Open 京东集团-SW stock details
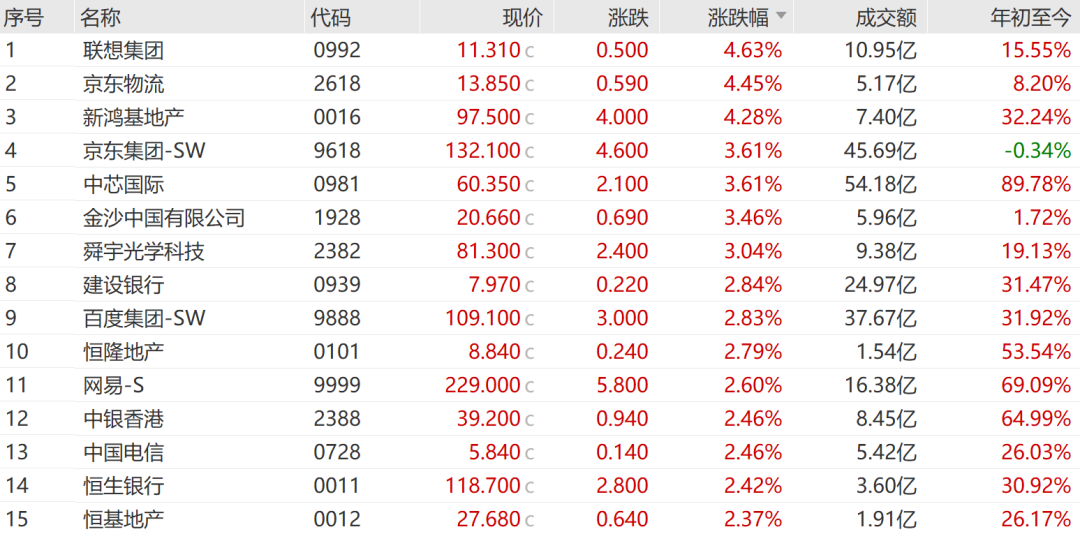The image size is (1080, 534). tap(144, 151)
